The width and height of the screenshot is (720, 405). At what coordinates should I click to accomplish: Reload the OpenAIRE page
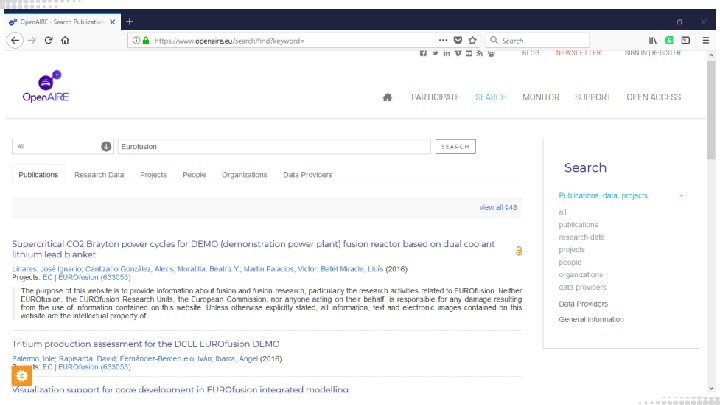48,40
